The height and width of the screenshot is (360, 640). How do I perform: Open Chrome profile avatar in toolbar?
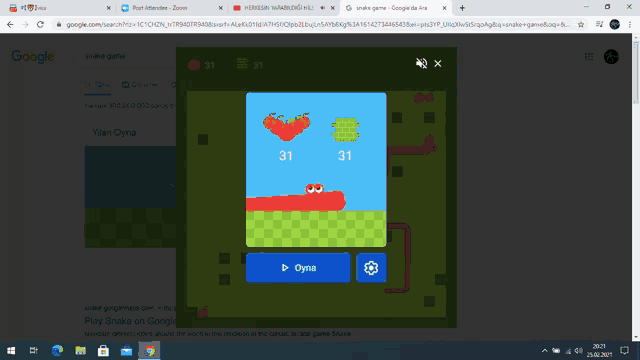click(615, 24)
